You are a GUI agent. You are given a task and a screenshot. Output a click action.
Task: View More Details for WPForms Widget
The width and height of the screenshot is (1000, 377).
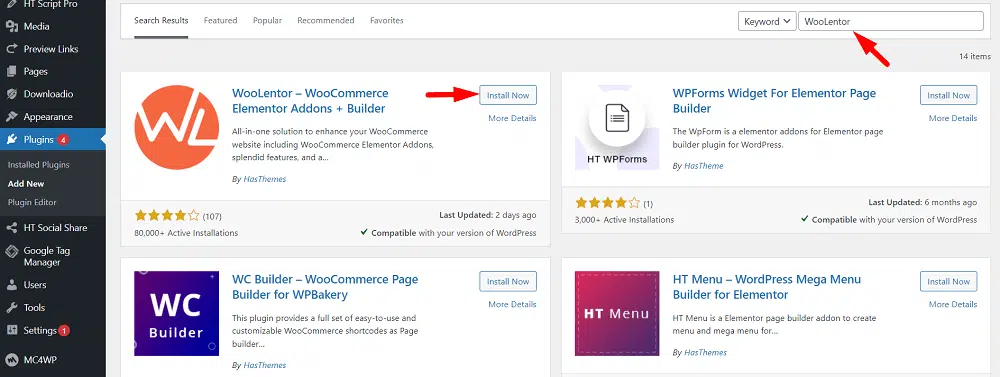click(x=953, y=118)
